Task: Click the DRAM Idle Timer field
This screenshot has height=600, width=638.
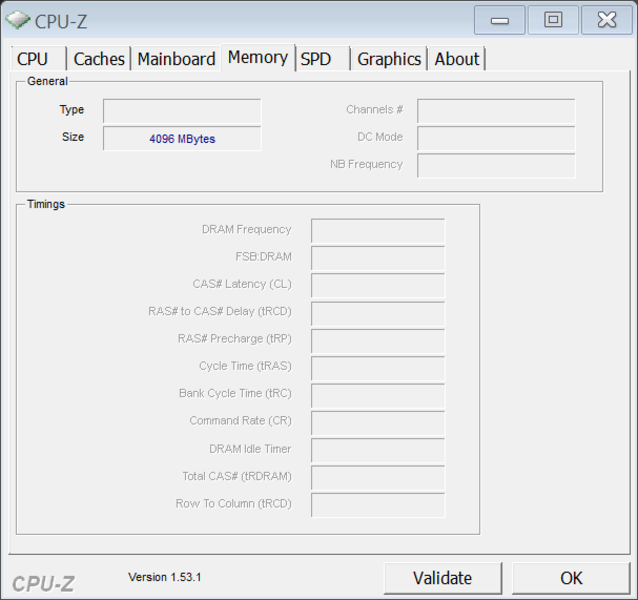Action: (378, 450)
